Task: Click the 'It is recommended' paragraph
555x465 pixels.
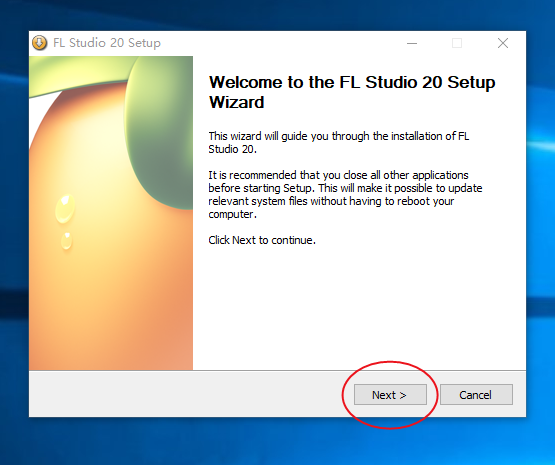Action: [345, 194]
